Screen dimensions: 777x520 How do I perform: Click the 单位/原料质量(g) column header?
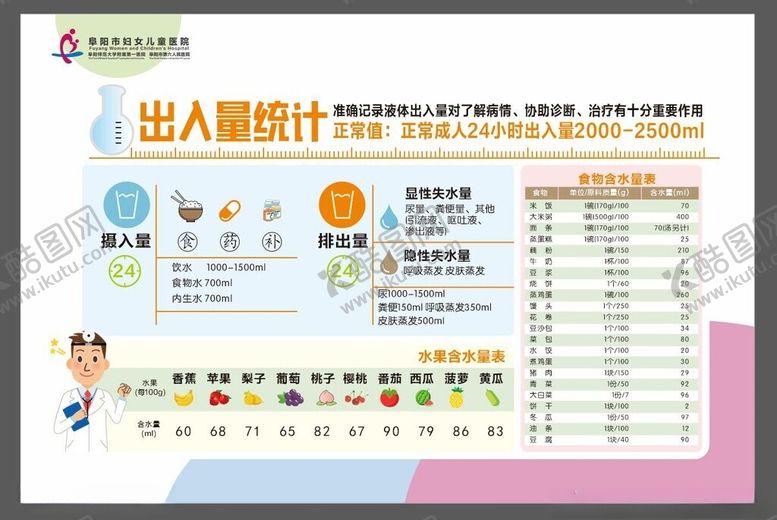599,193
